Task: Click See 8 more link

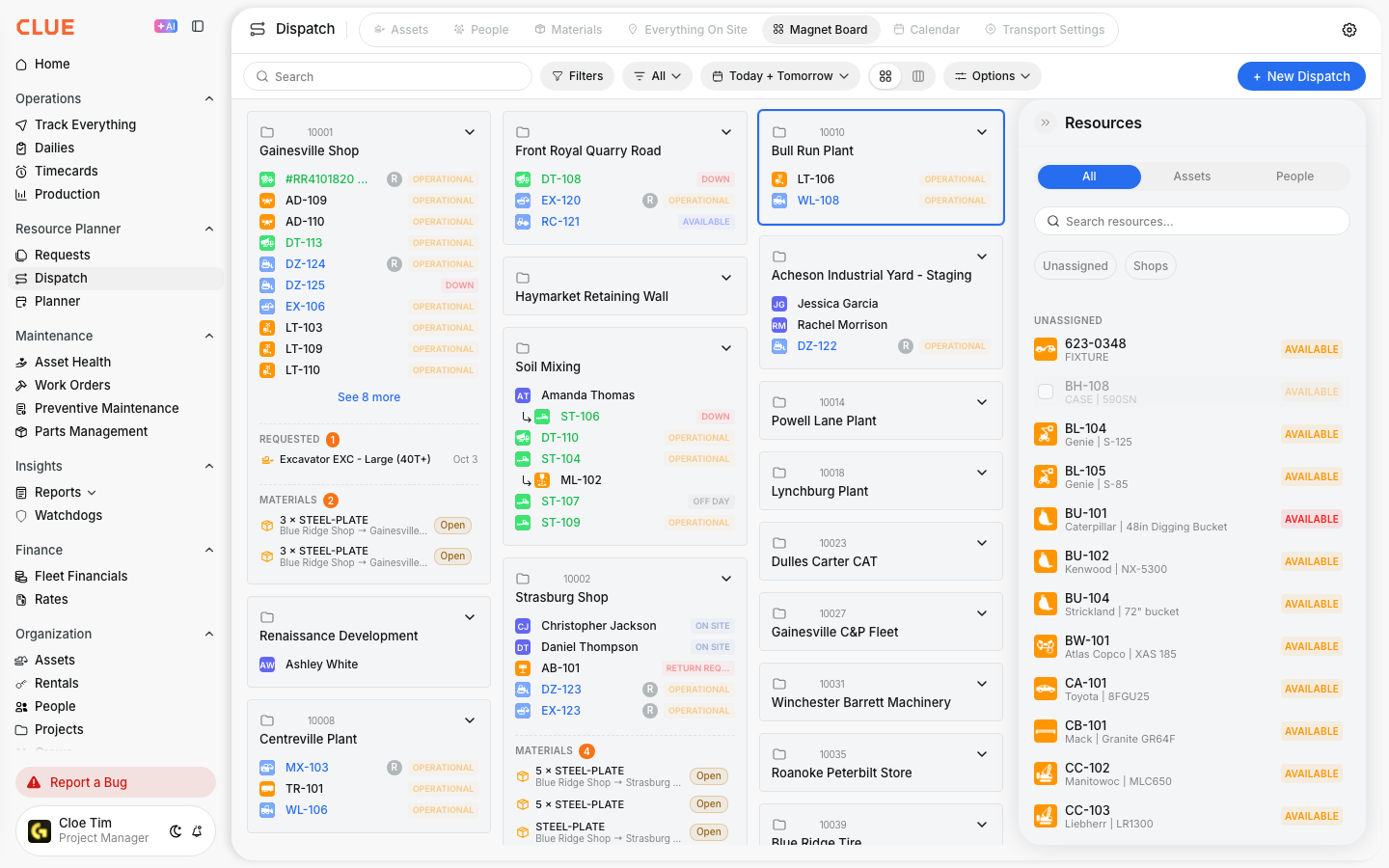Action: (368, 397)
